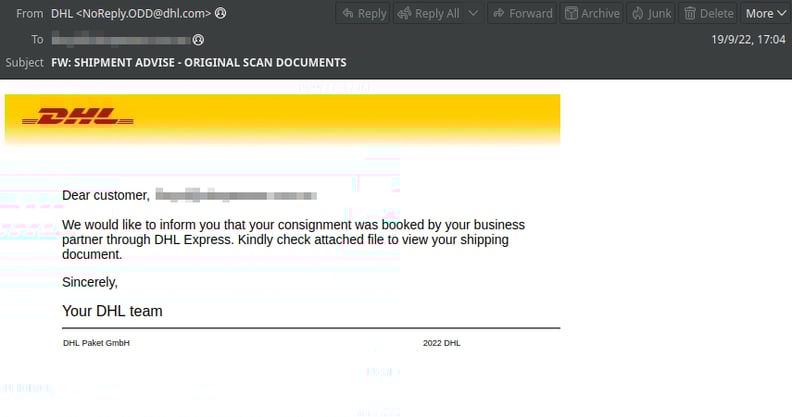Expand the Reply All dropdown arrow

pyautogui.click(x=473, y=13)
